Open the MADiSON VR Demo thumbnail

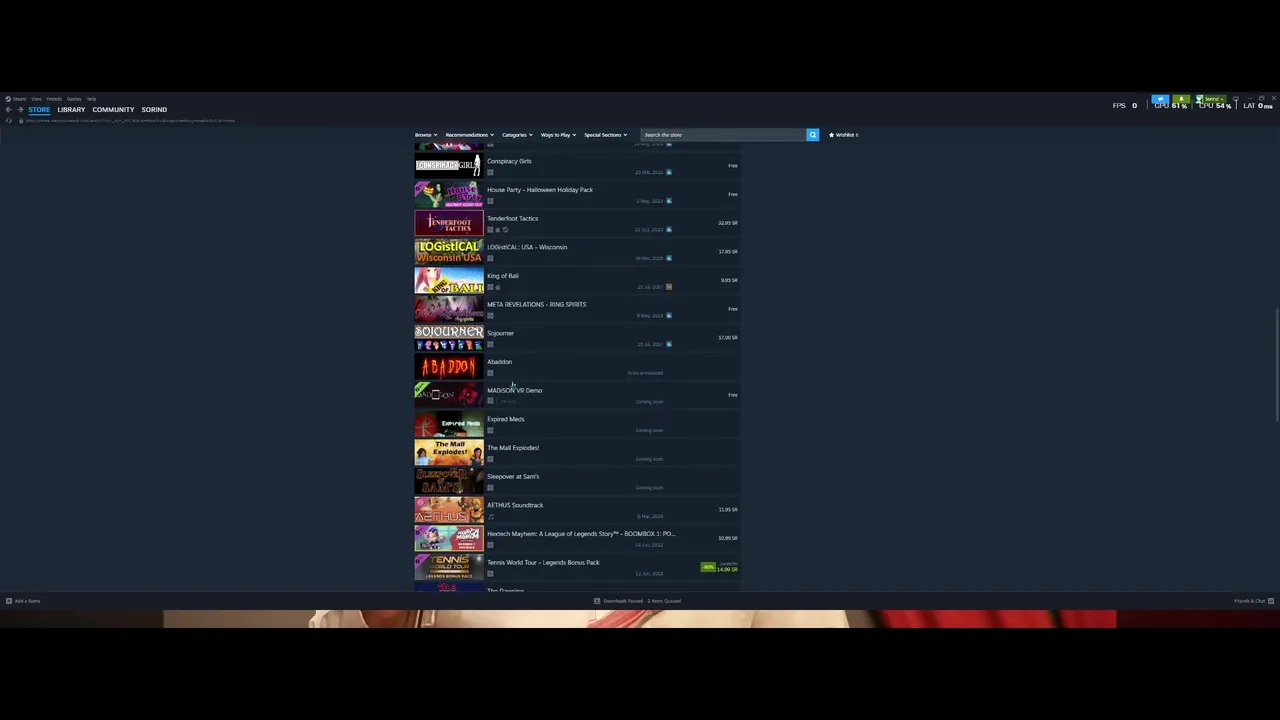(x=449, y=395)
